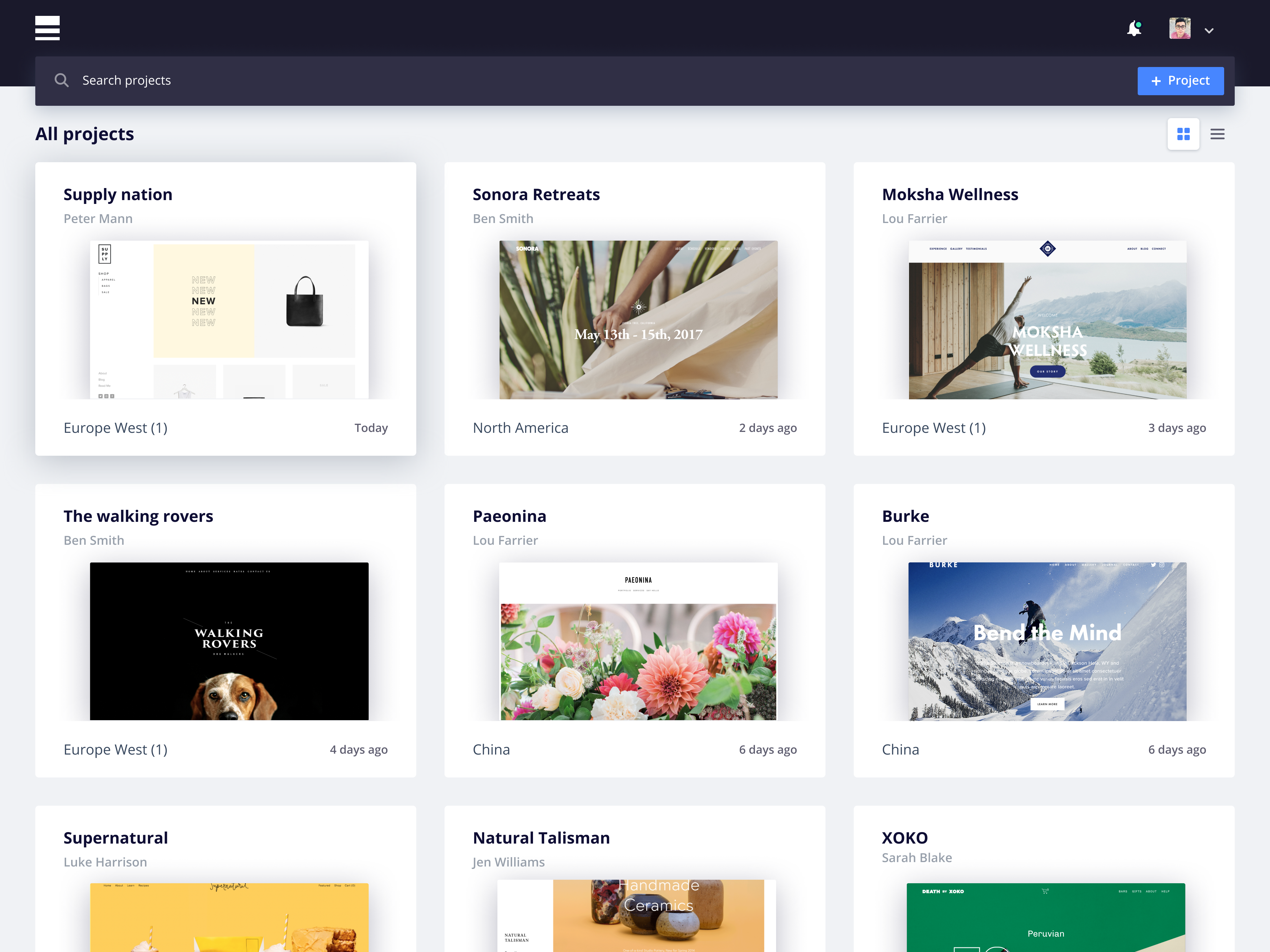Screen dimensions: 1270x952
Task: Open the Burke snowboard thumbnail
Action: [1047, 641]
